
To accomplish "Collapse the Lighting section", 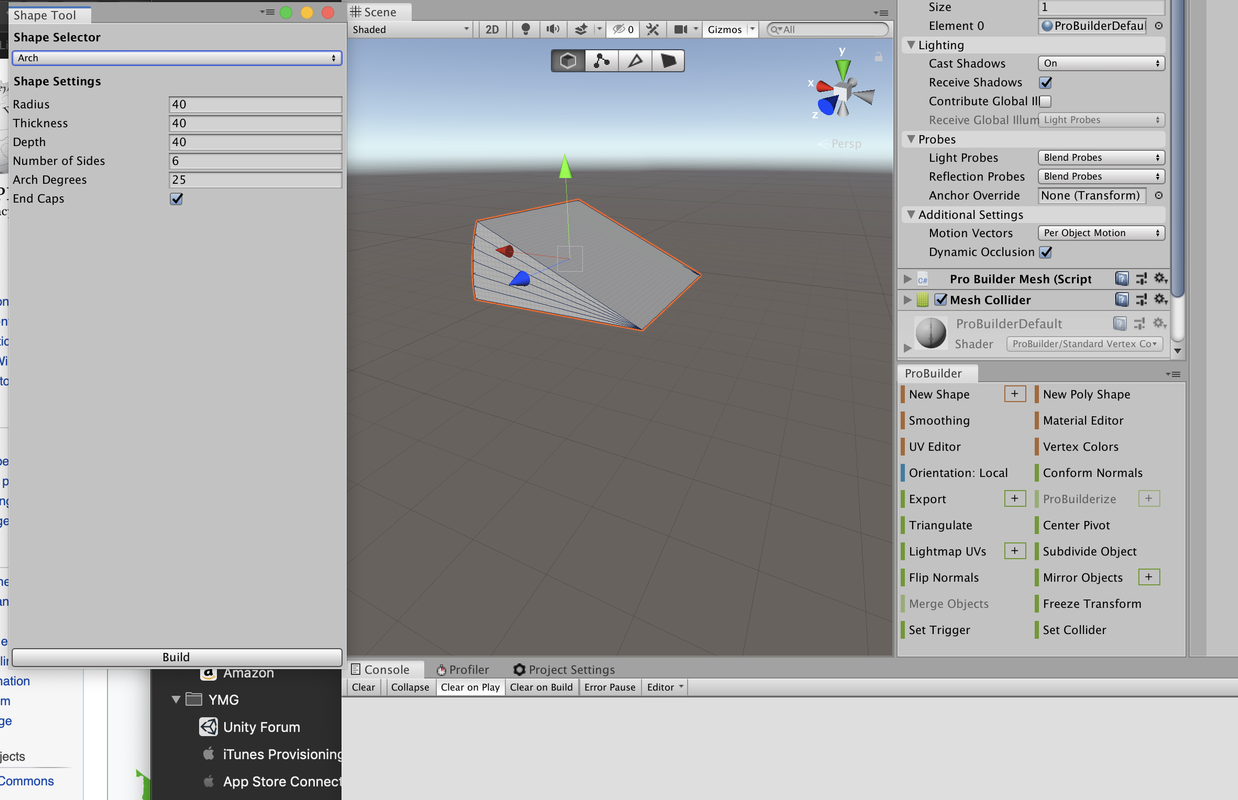I will 911,45.
